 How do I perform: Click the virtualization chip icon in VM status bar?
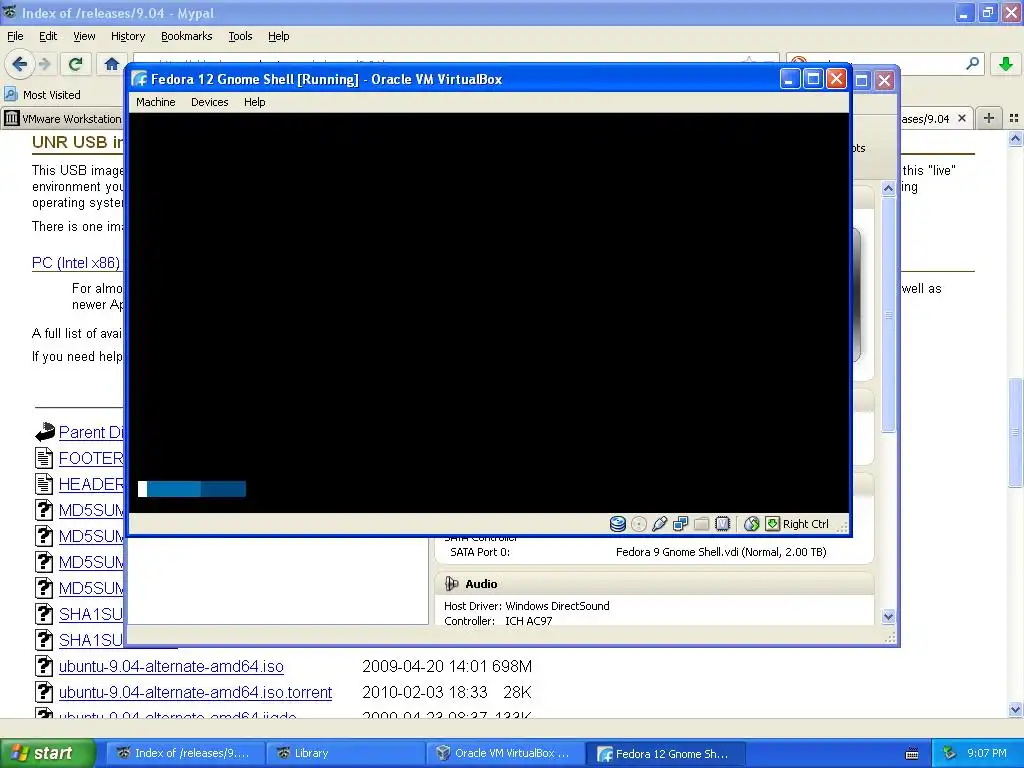[x=722, y=524]
